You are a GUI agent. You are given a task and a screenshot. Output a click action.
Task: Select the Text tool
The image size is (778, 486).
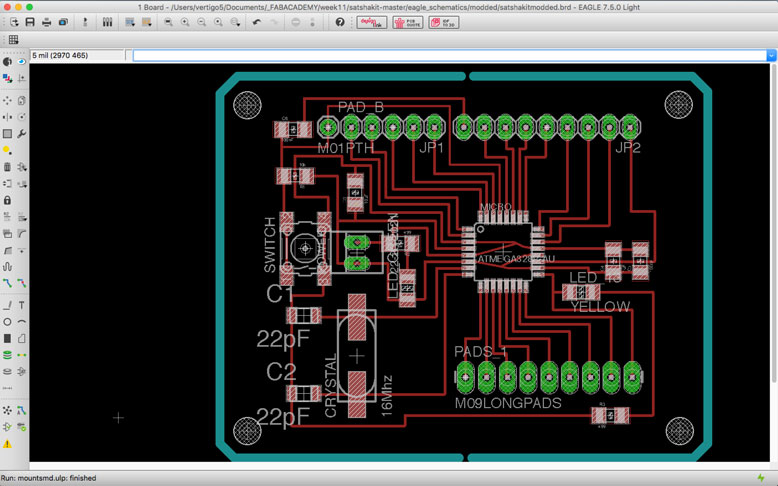[x=21, y=305]
